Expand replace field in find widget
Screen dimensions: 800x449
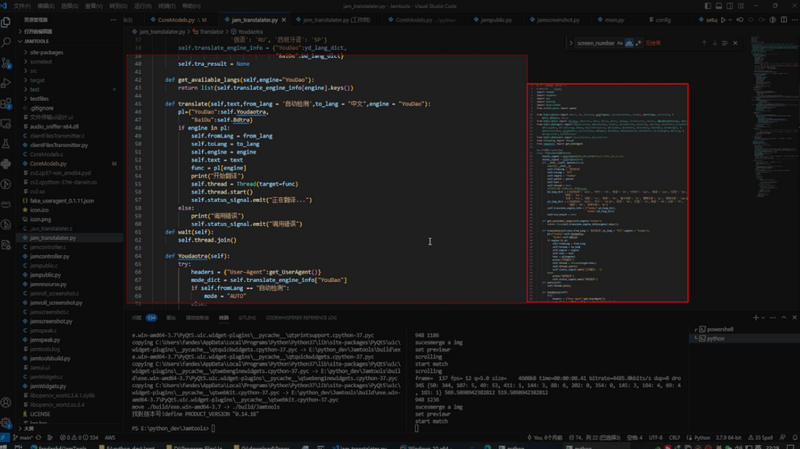[x=571, y=43]
